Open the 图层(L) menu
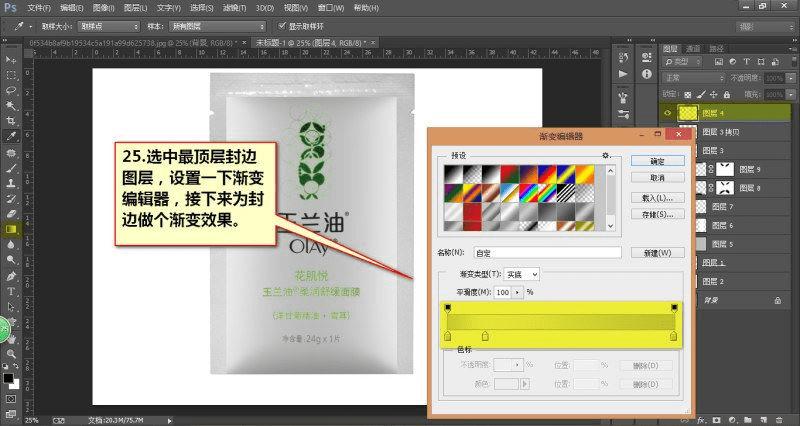Image resolution: width=800 pixels, height=426 pixels. (135, 8)
